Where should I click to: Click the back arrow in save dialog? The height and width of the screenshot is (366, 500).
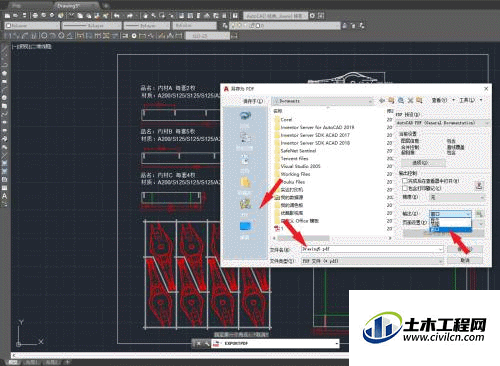coord(382,100)
